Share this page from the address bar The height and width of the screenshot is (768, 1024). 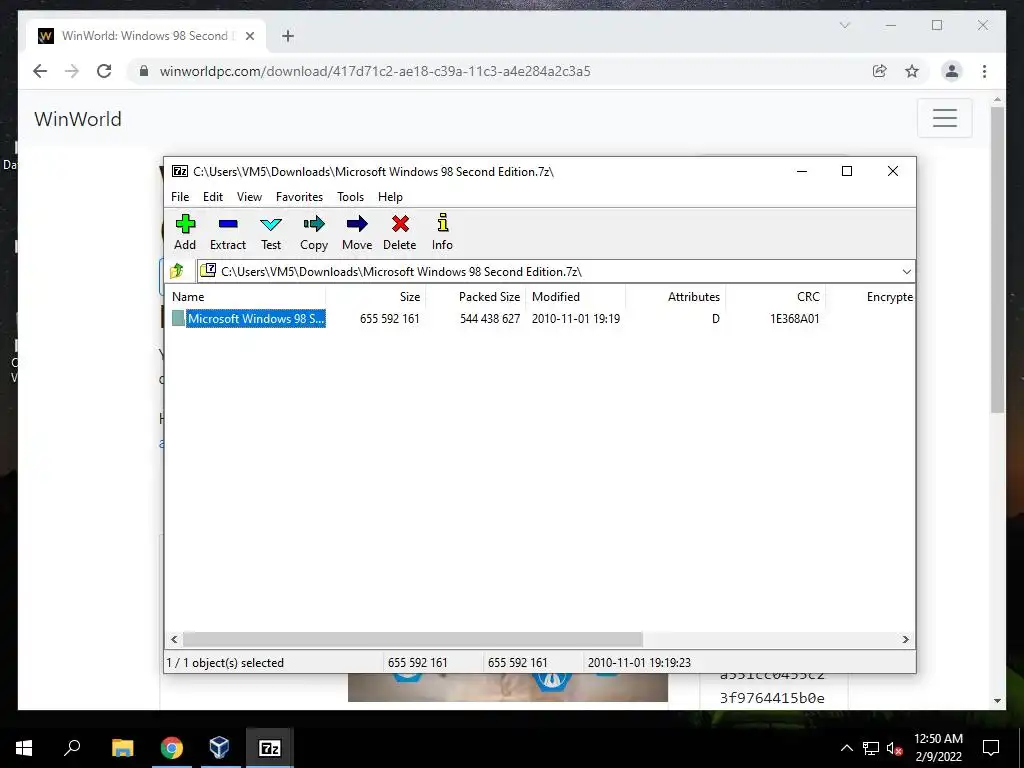coord(880,71)
